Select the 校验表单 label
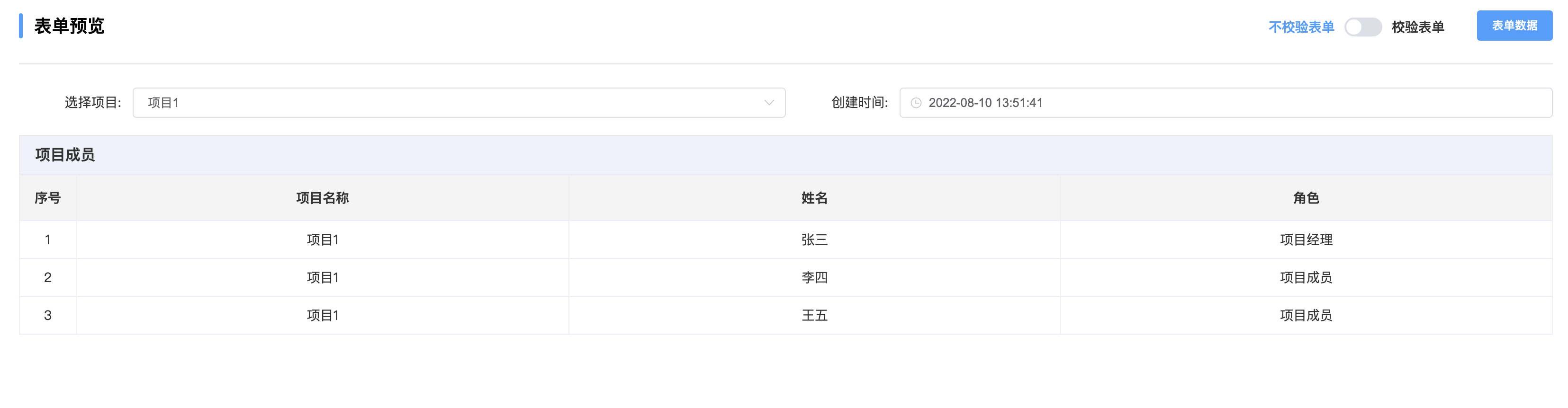This screenshot has height=408, width=1568. click(x=1418, y=27)
